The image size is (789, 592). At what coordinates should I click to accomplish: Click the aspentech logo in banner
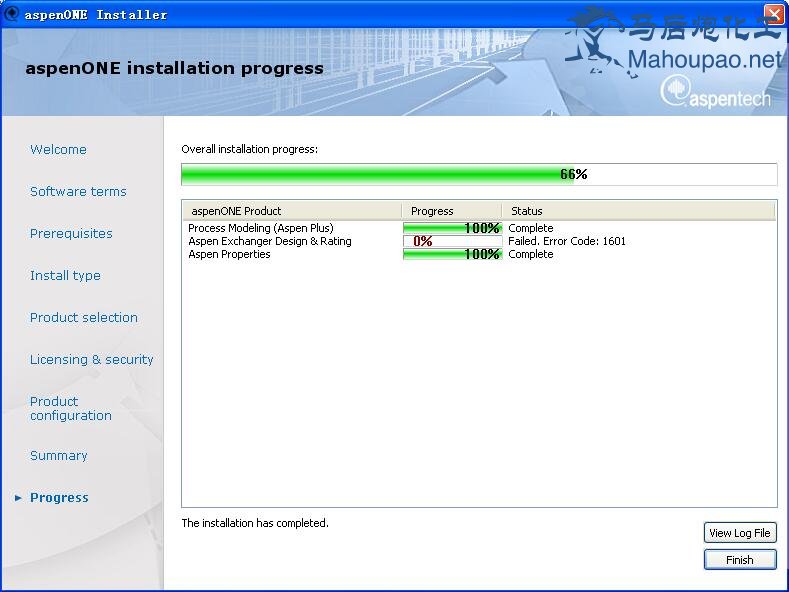tap(715, 92)
